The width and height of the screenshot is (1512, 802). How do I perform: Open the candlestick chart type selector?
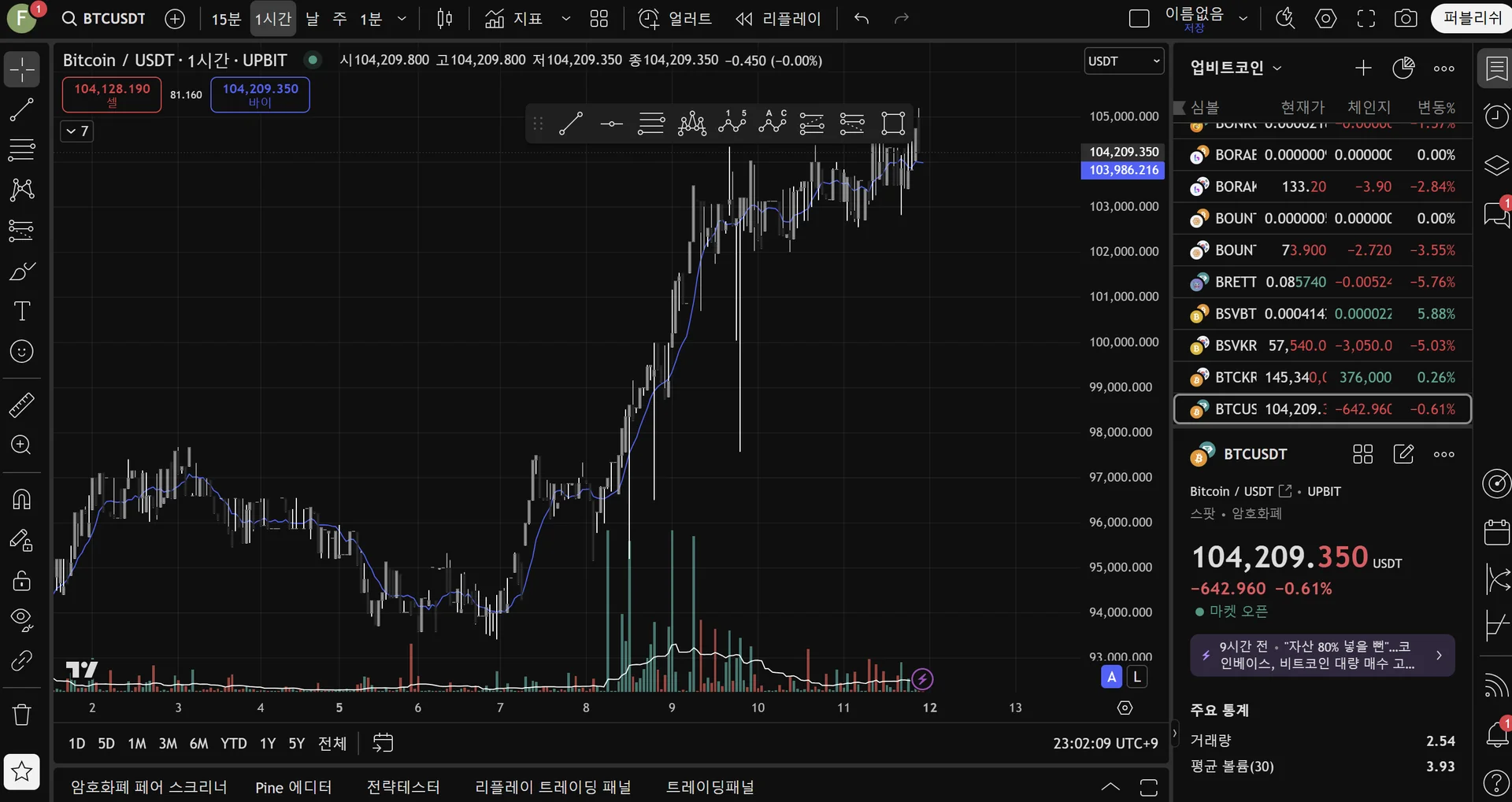point(445,18)
